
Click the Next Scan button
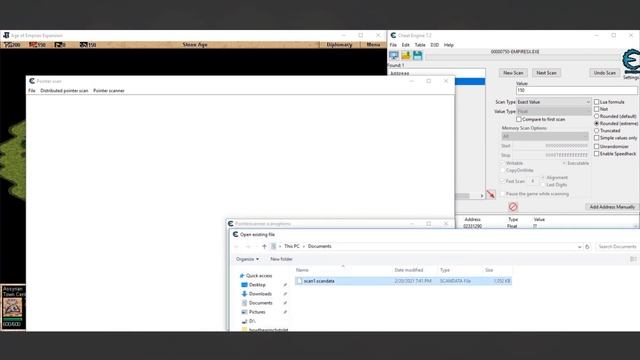[x=546, y=73]
